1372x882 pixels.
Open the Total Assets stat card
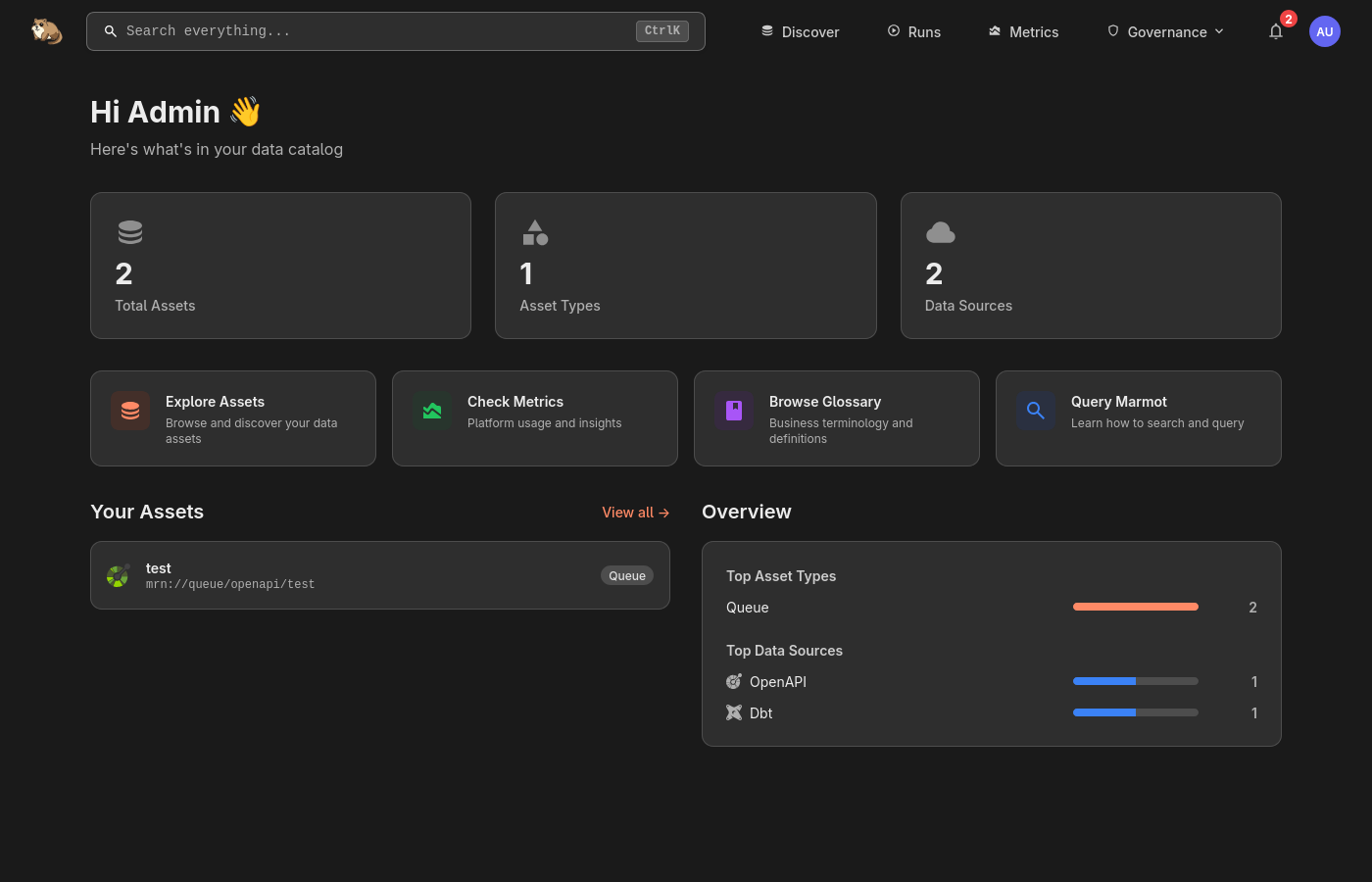[280, 266]
